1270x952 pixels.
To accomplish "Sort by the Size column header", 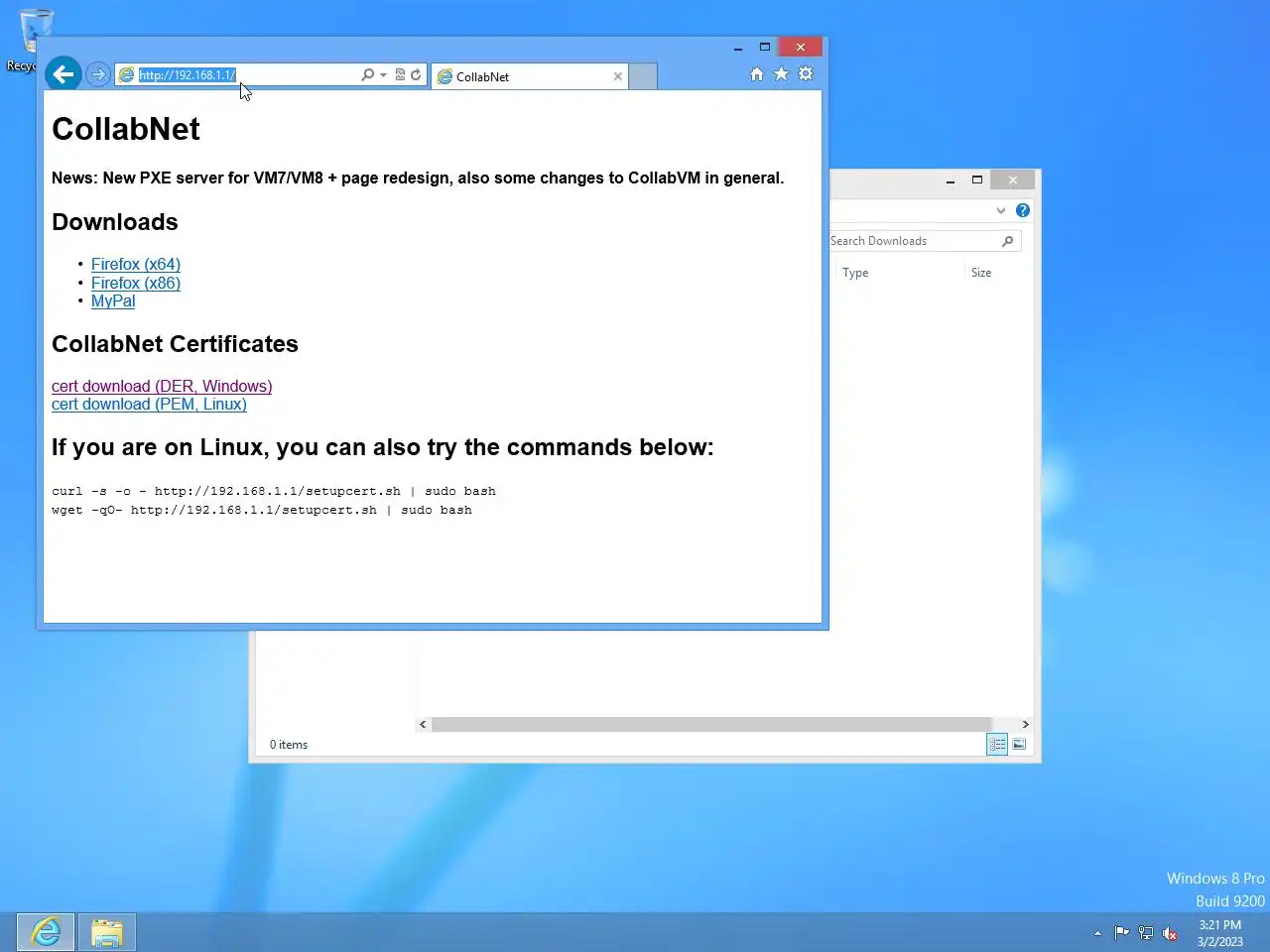I will click(x=981, y=273).
